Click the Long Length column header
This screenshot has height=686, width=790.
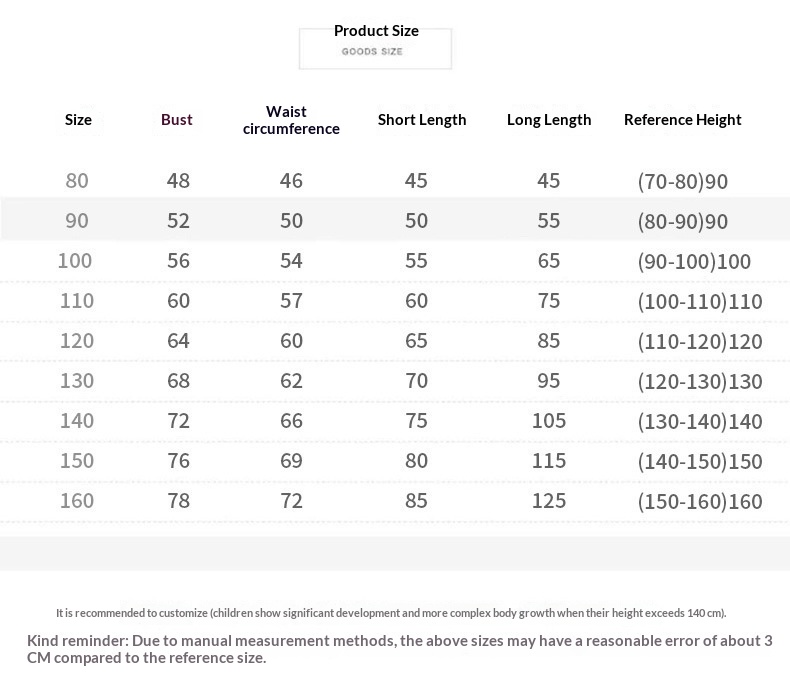pyautogui.click(x=549, y=120)
